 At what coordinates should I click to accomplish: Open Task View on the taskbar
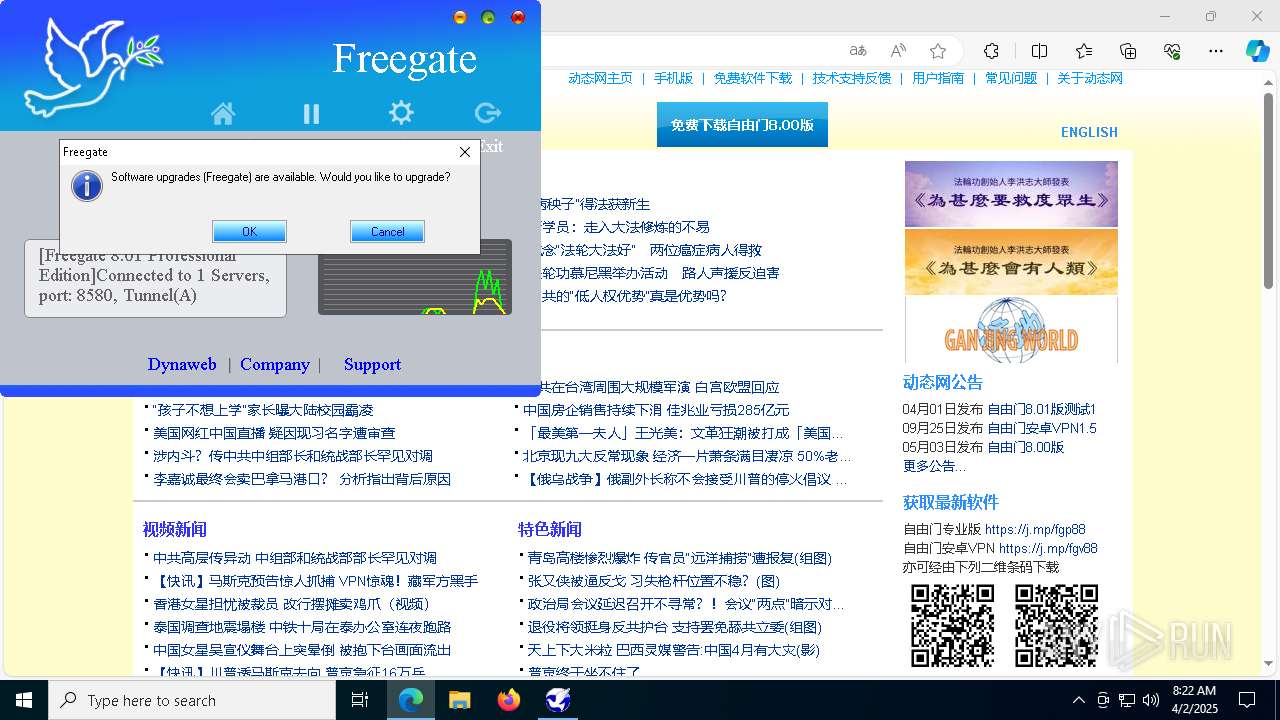(x=361, y=700)
